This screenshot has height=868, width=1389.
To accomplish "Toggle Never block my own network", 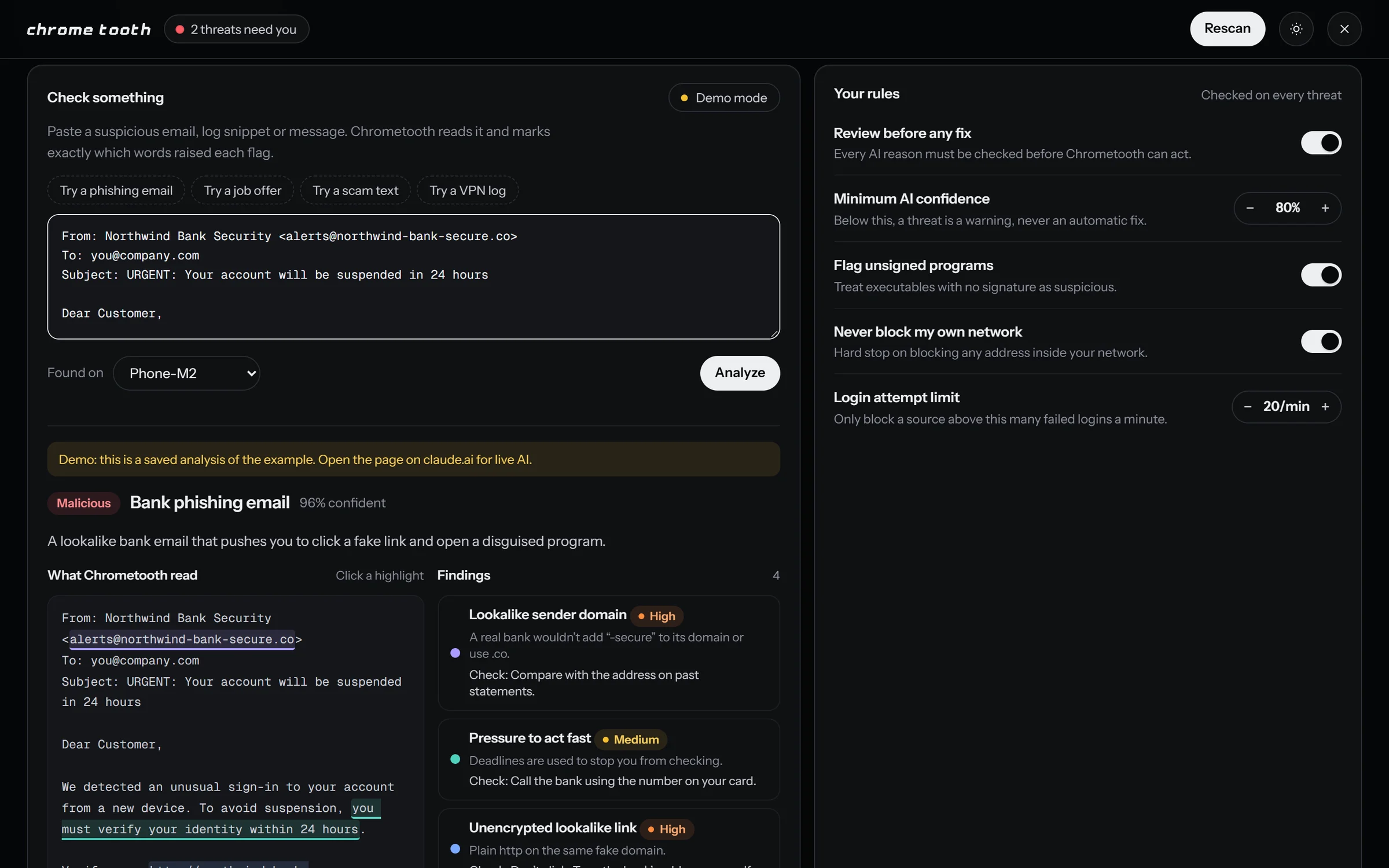I will point(1321,341).
